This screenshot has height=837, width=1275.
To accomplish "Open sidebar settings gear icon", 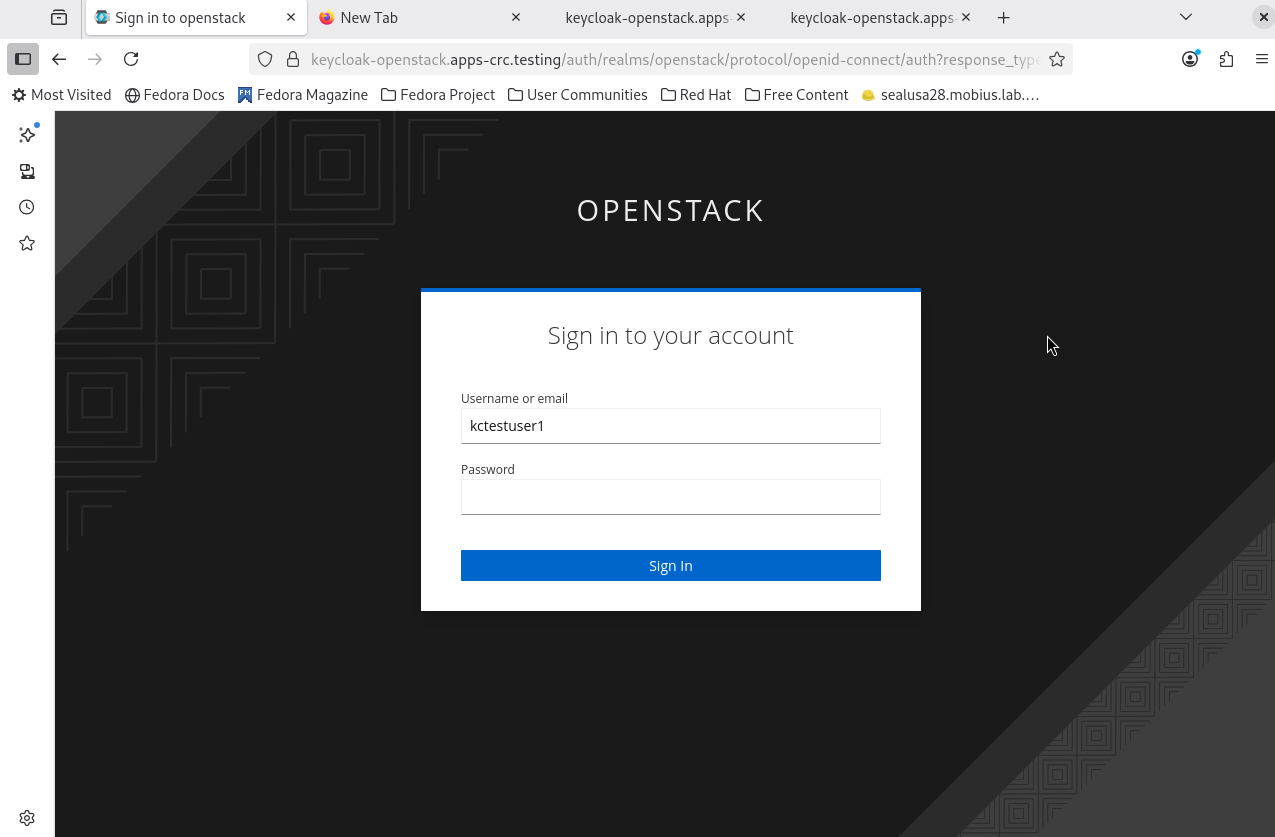I will coord(27,818).
